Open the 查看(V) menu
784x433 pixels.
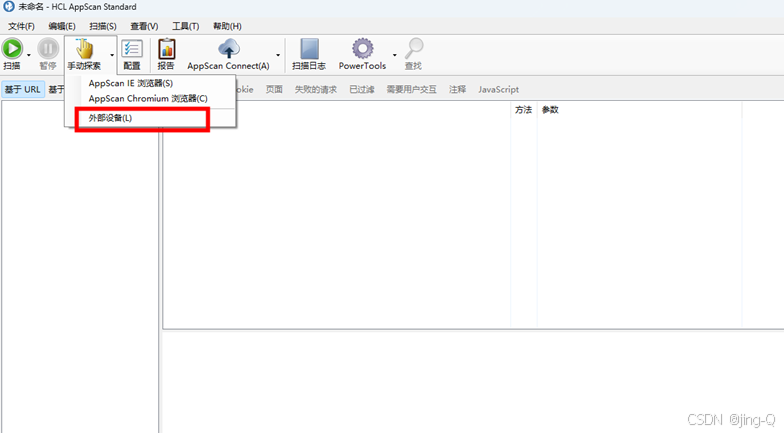click(144, 26)
